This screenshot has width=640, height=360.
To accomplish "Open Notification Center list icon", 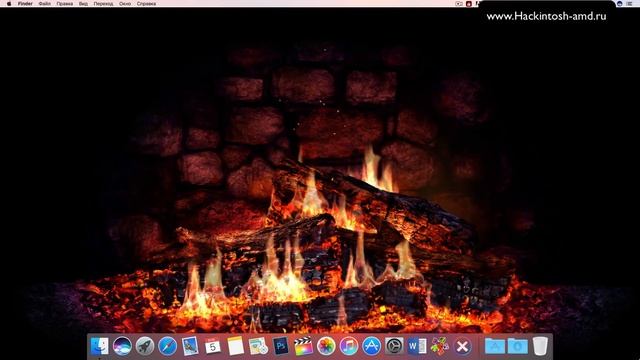I will (x=629, y=4).
